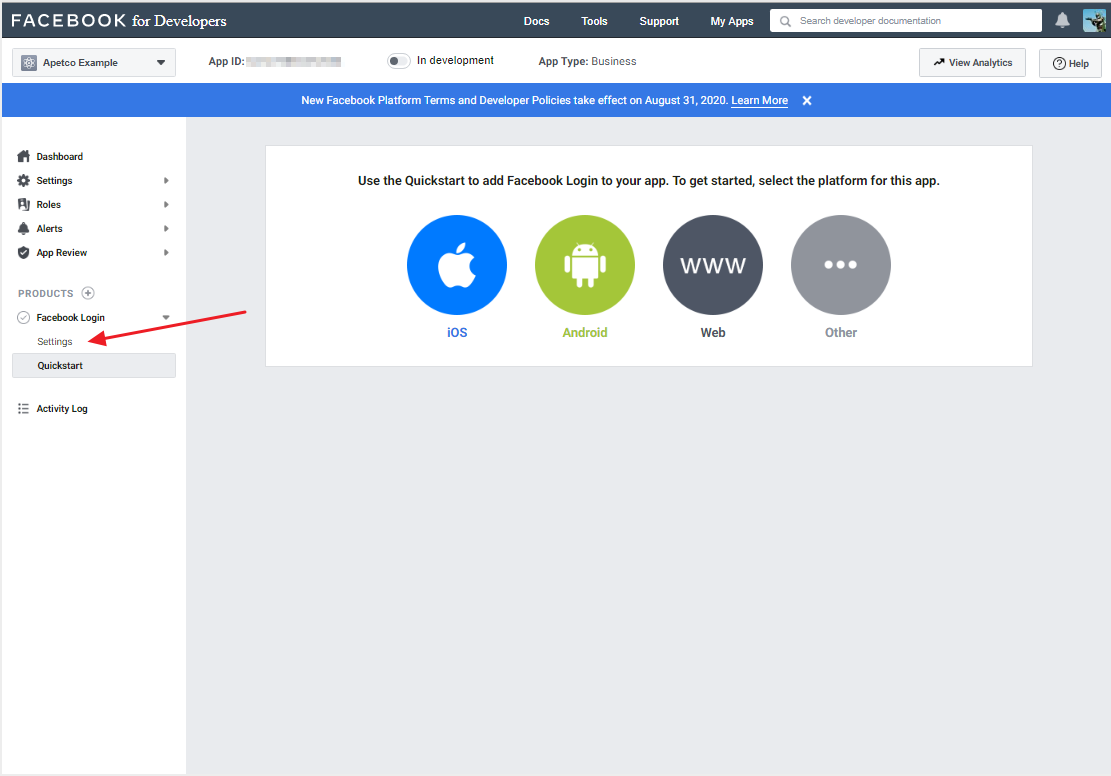Expand the Roles sidebar arrow
The image size is (1111, 776).
(166, 205)
